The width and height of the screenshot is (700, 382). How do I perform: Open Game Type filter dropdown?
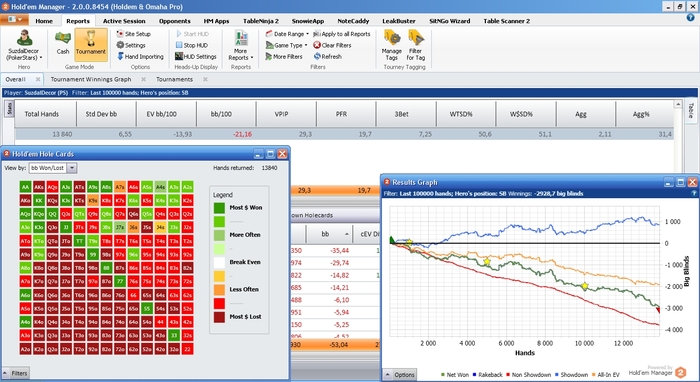[286, 45]
